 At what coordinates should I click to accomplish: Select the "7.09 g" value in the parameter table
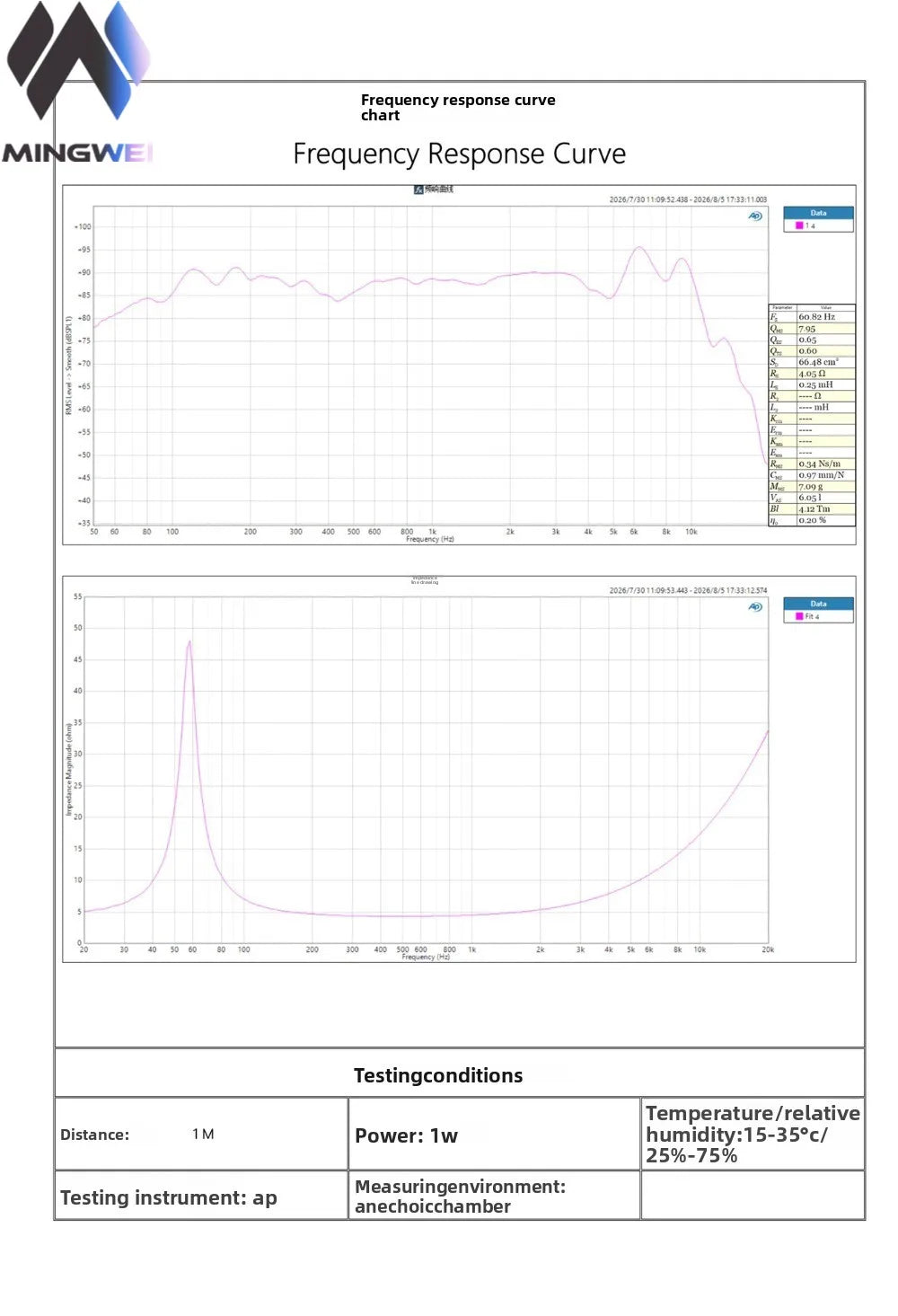[x=811, y=486]
